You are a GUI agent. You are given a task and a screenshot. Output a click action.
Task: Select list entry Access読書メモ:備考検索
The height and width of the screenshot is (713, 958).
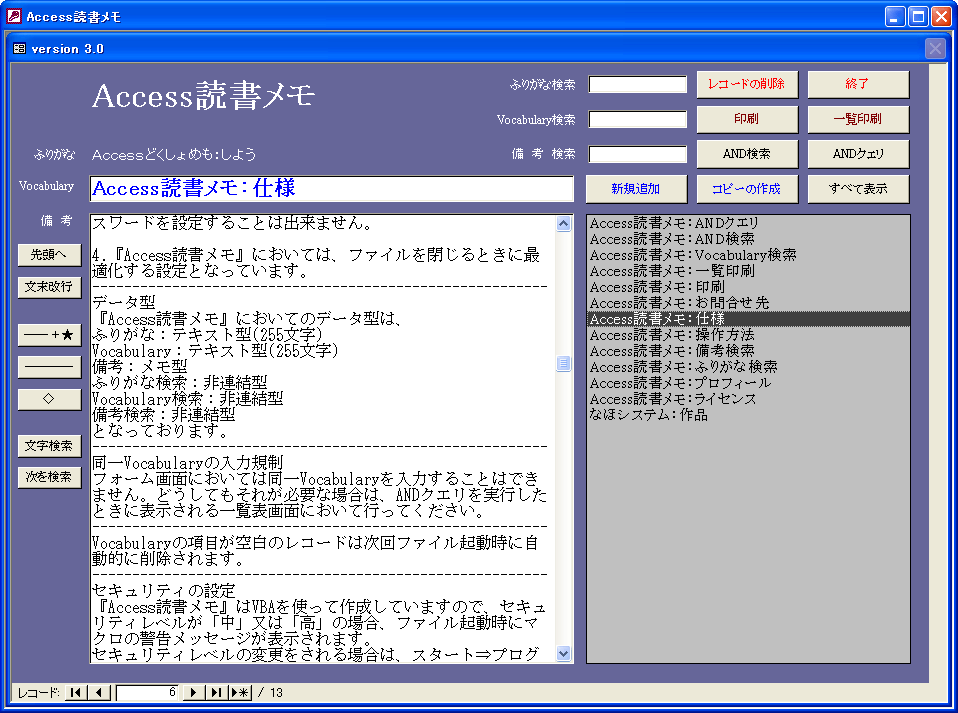pyautogui.click(x=748, y=351)
